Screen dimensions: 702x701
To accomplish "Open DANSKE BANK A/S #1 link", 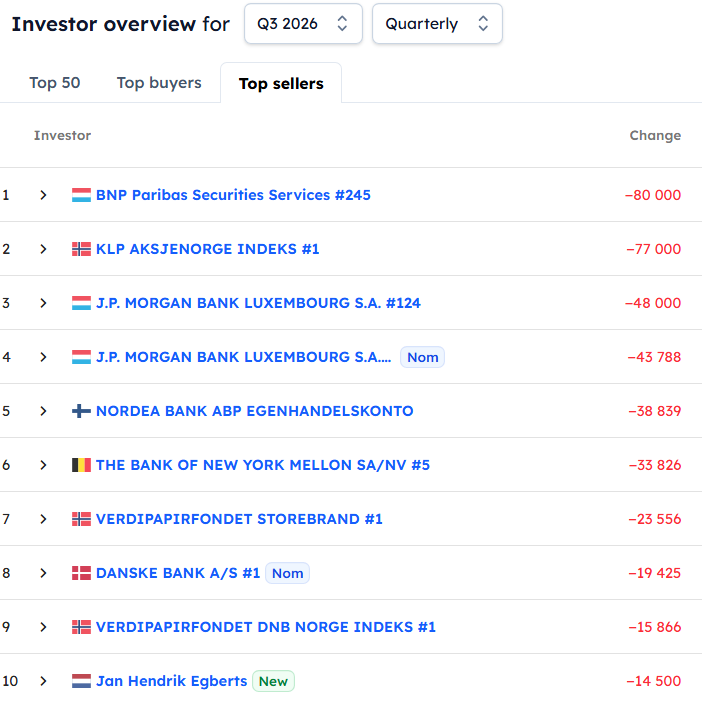I will tap(178, 573).
